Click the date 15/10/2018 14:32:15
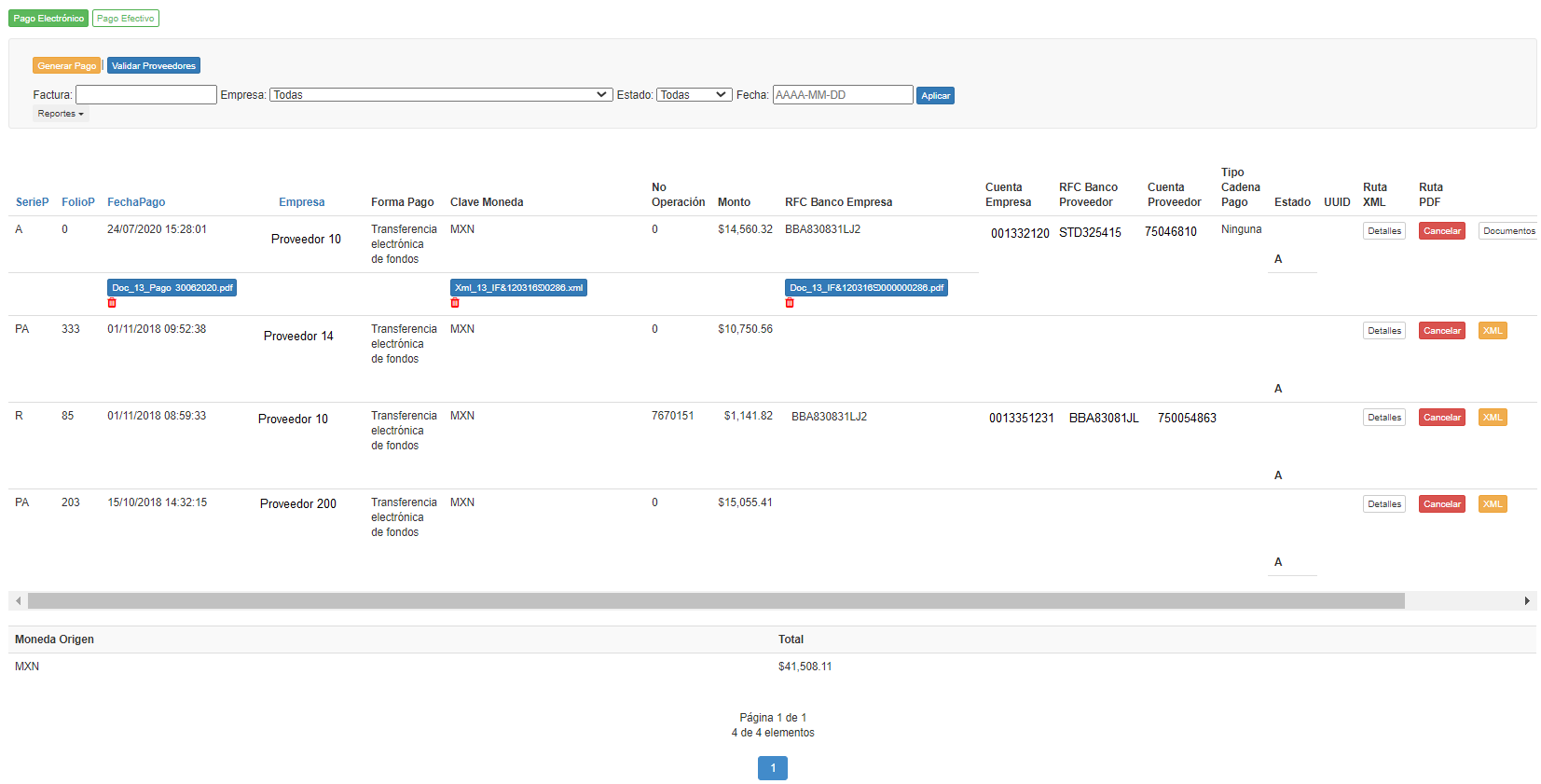Image resolution: width=1541 pixels, height=784 pixels. coord(157,502)
